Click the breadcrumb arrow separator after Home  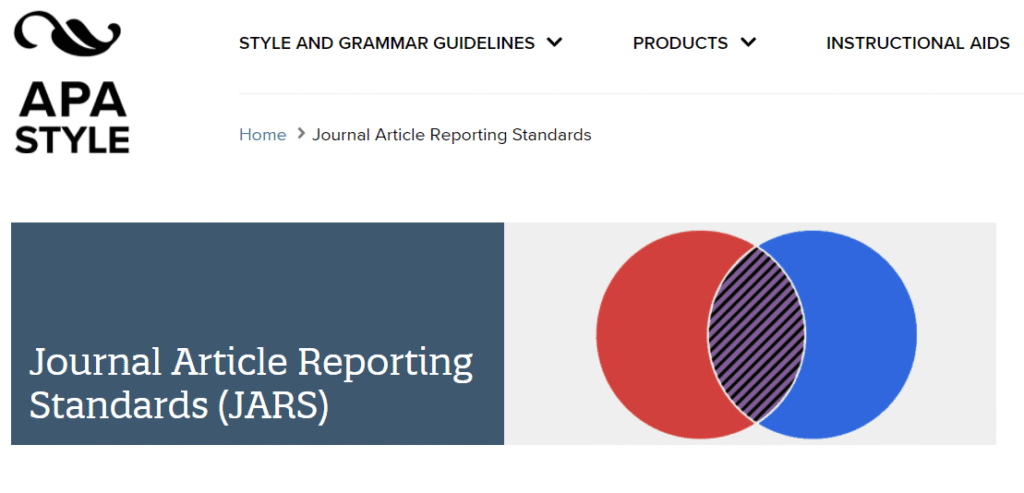(x=300, y=135)
